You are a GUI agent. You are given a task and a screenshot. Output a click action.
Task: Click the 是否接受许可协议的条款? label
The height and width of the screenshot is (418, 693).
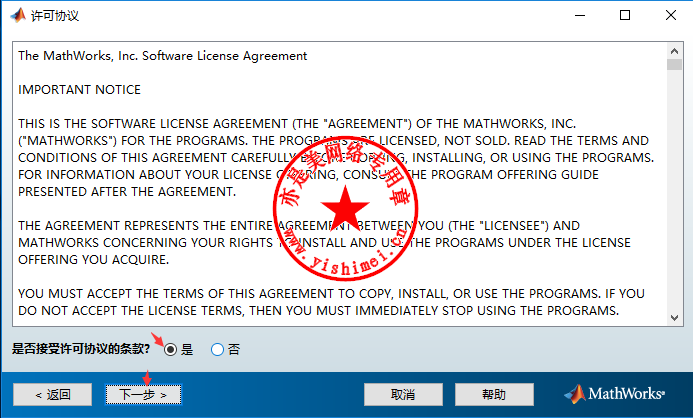81,349
